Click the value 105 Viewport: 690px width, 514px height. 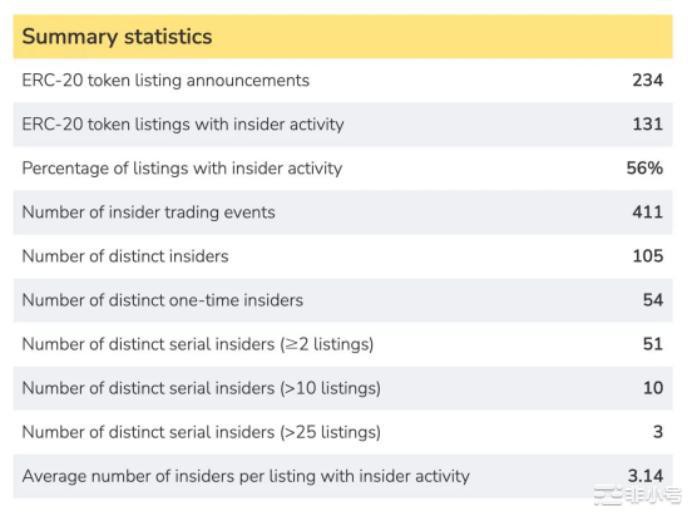point(647,256)
